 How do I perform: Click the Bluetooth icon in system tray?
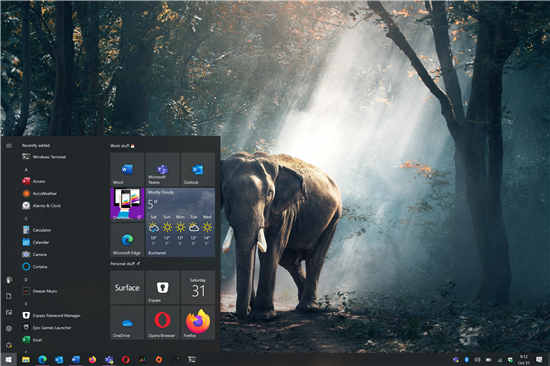(x=467, y=360)
